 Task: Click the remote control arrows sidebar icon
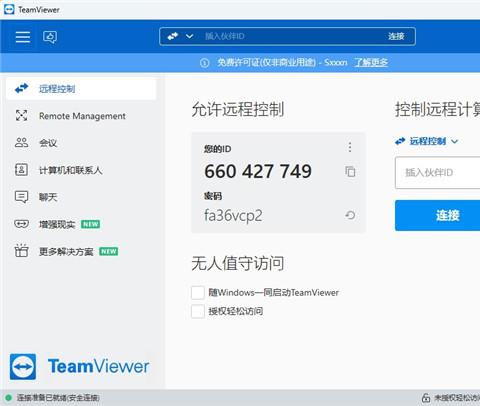[x=21, y=88]
